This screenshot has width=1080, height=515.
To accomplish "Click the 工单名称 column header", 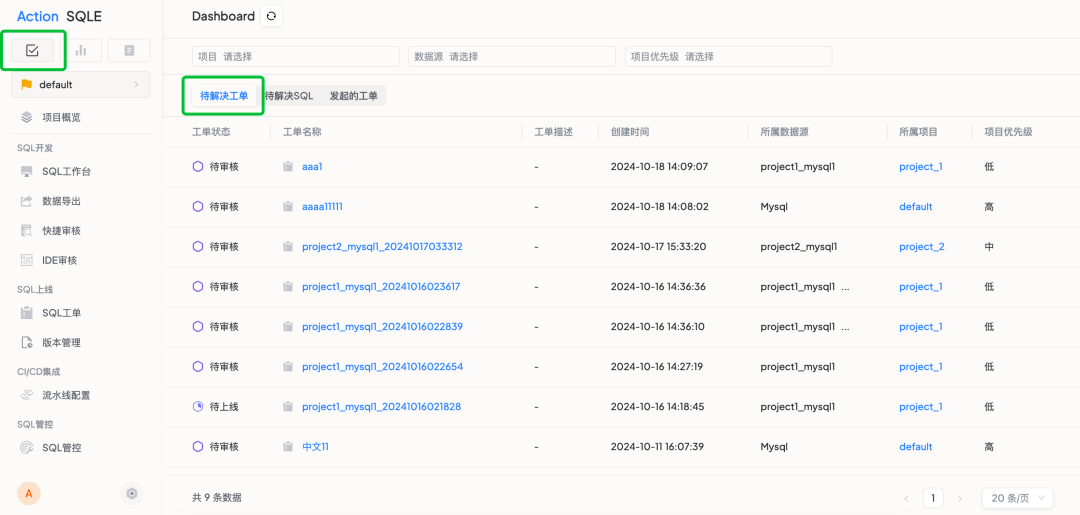I will point(302,132).
